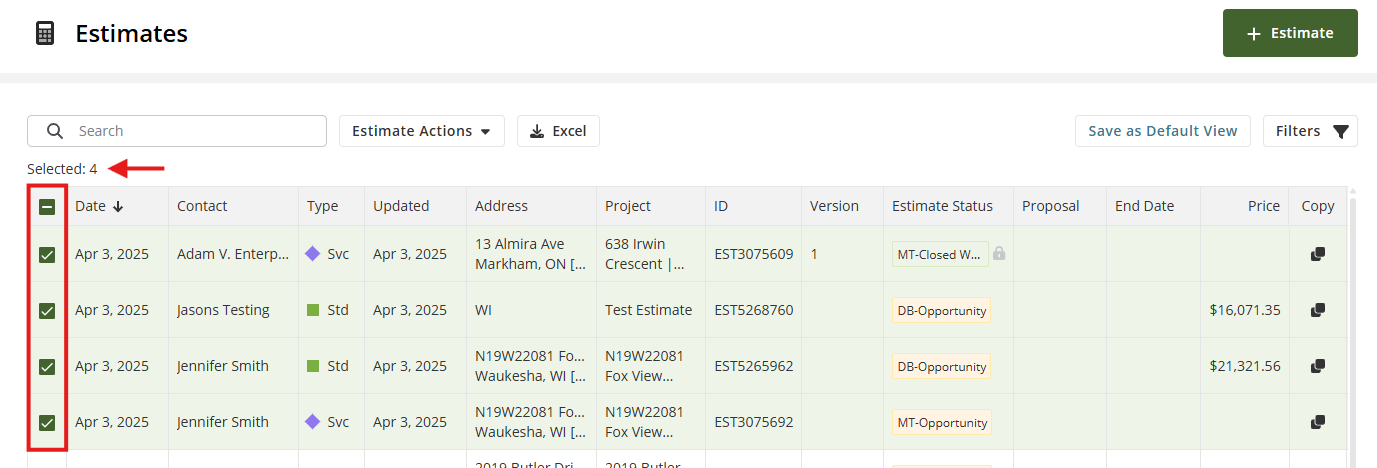The image size is (1377, 468).
Task: Toggle the select-all header checkbox
Action: [x=47, y=207]
